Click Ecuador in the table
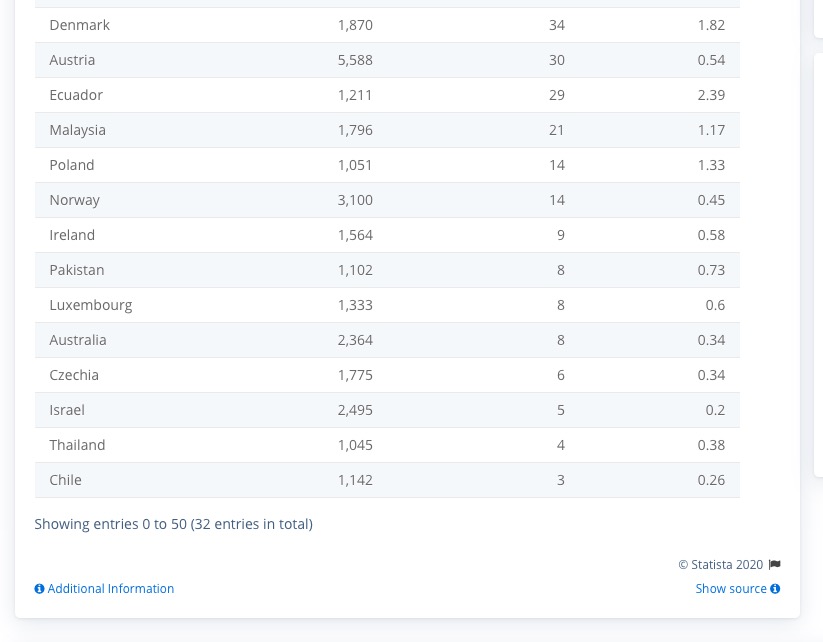The height and width of the screenshot is (642, 823). pos(76,95)
